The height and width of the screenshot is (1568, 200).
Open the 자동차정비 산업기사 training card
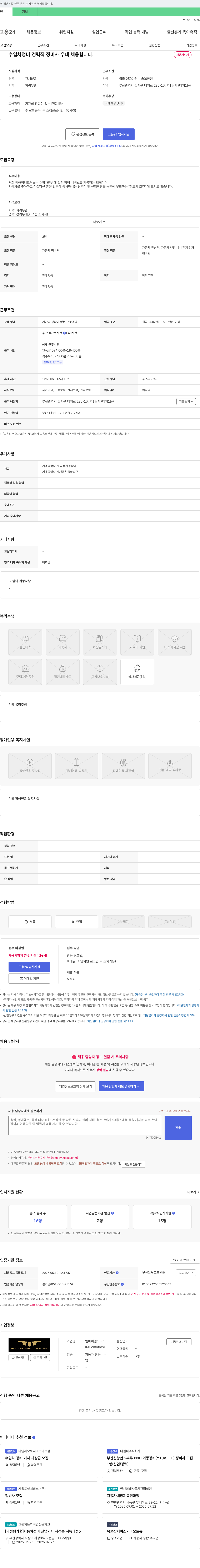pos(43,1531)
